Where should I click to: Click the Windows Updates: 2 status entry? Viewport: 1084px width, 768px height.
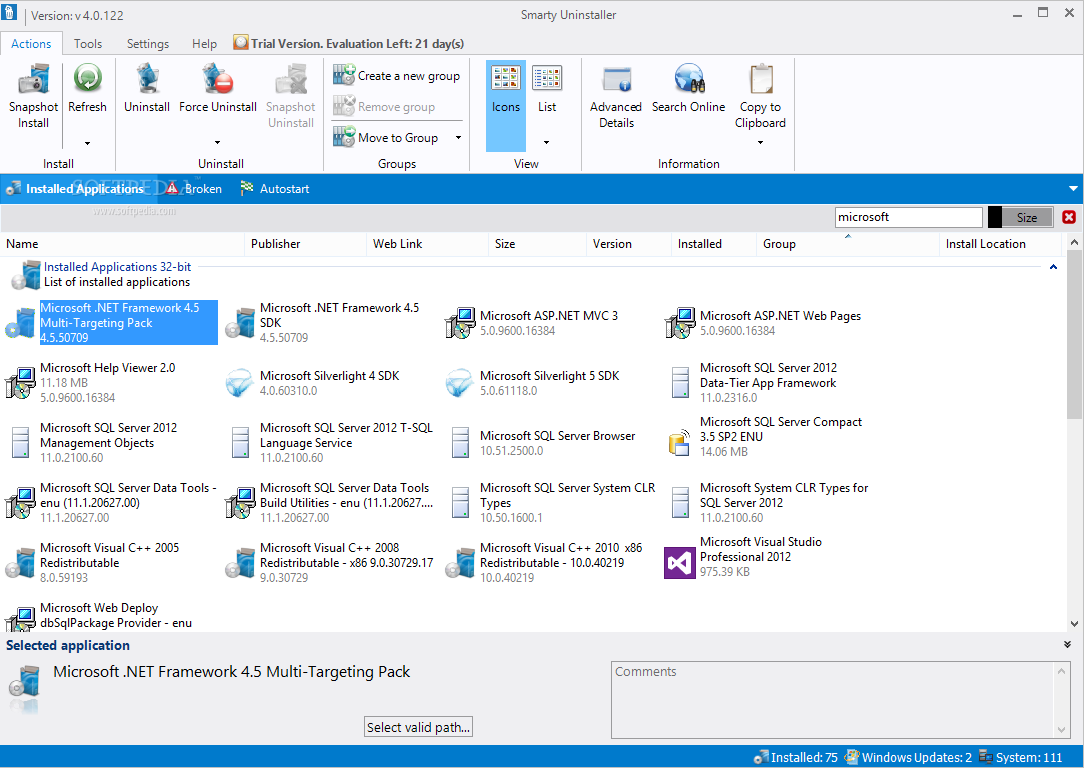(908, 758)
